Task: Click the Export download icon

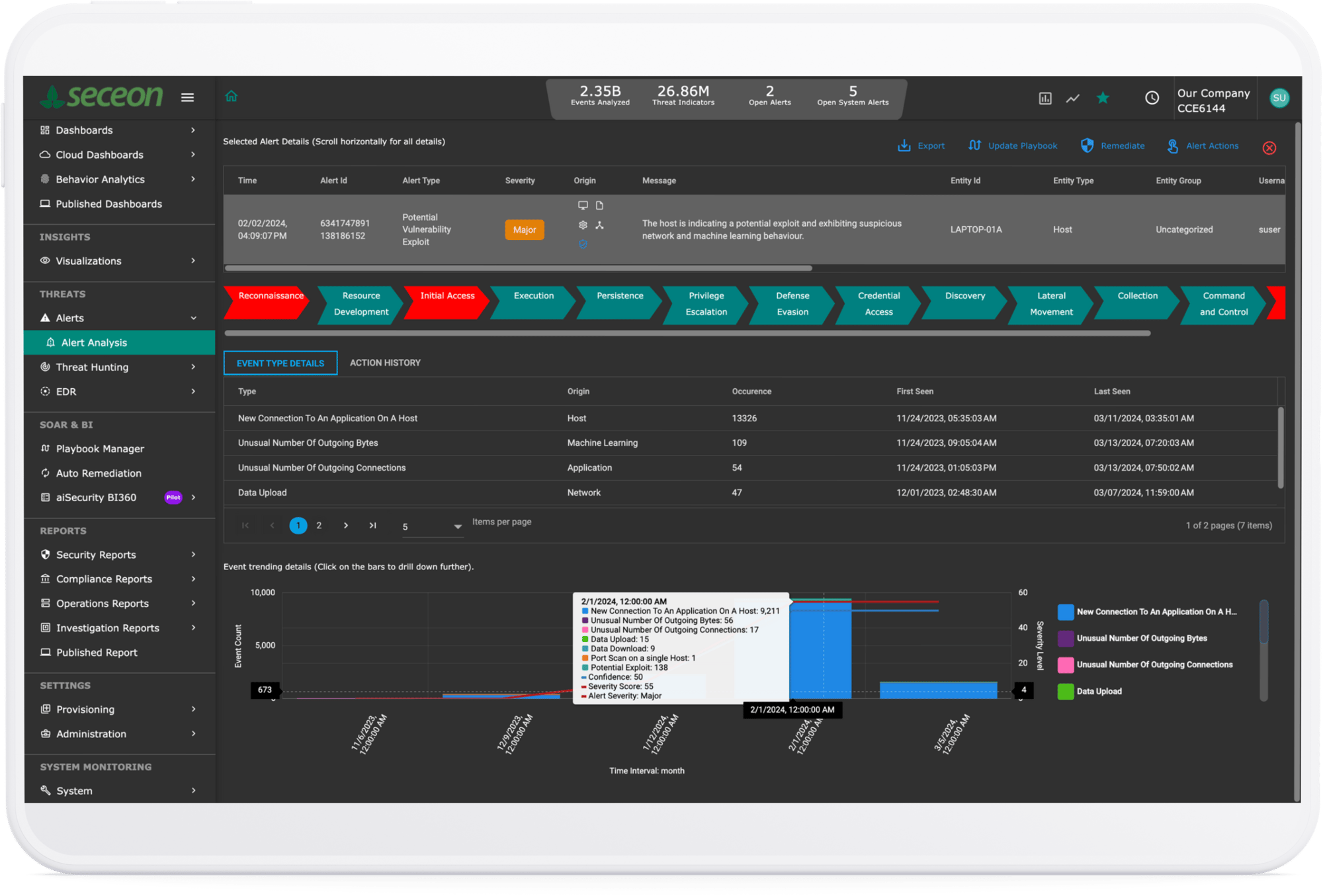Action: pos(904,145)
